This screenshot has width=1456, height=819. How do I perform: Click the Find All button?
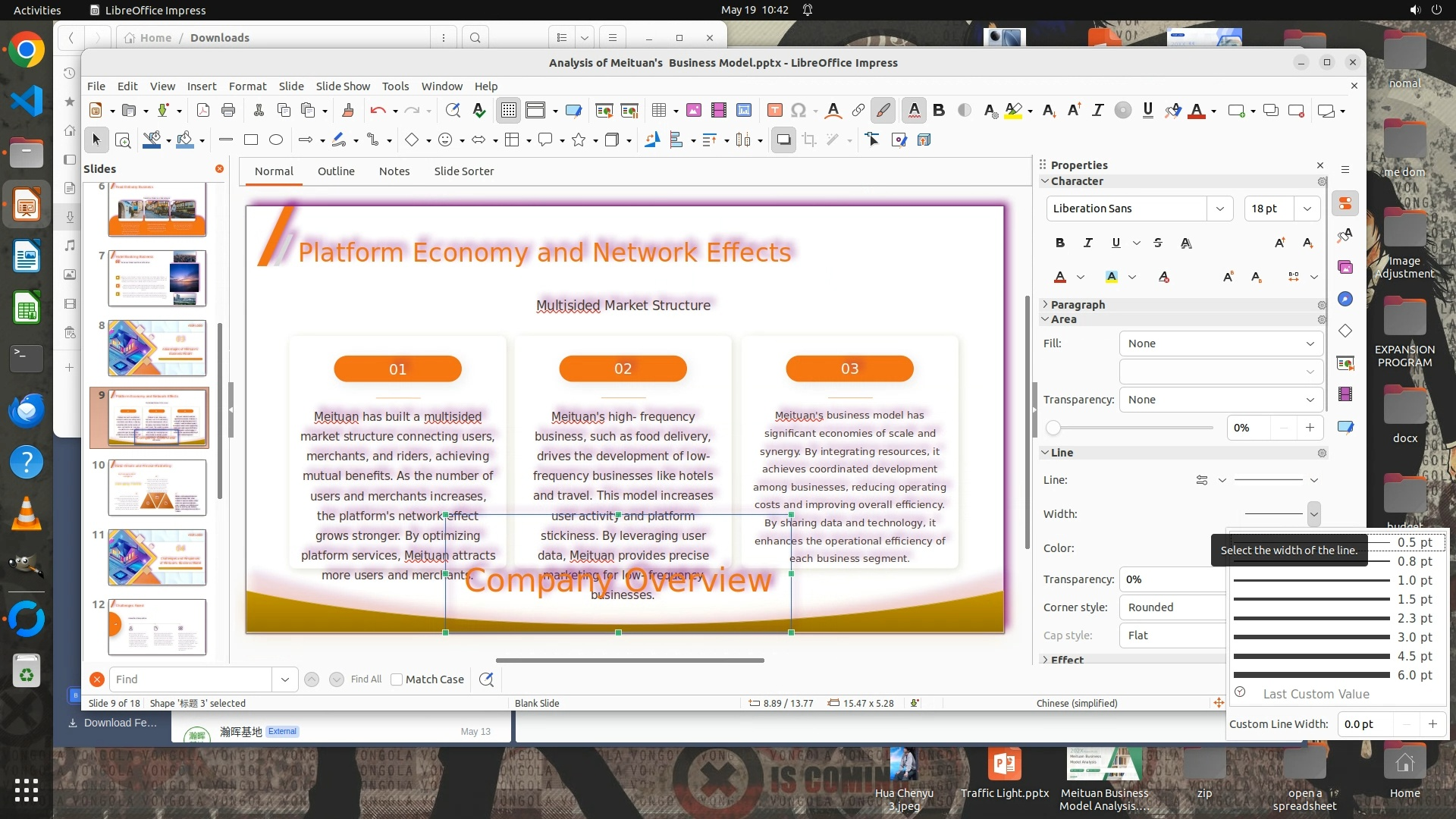pyautogui.click(x=366, y=679)
